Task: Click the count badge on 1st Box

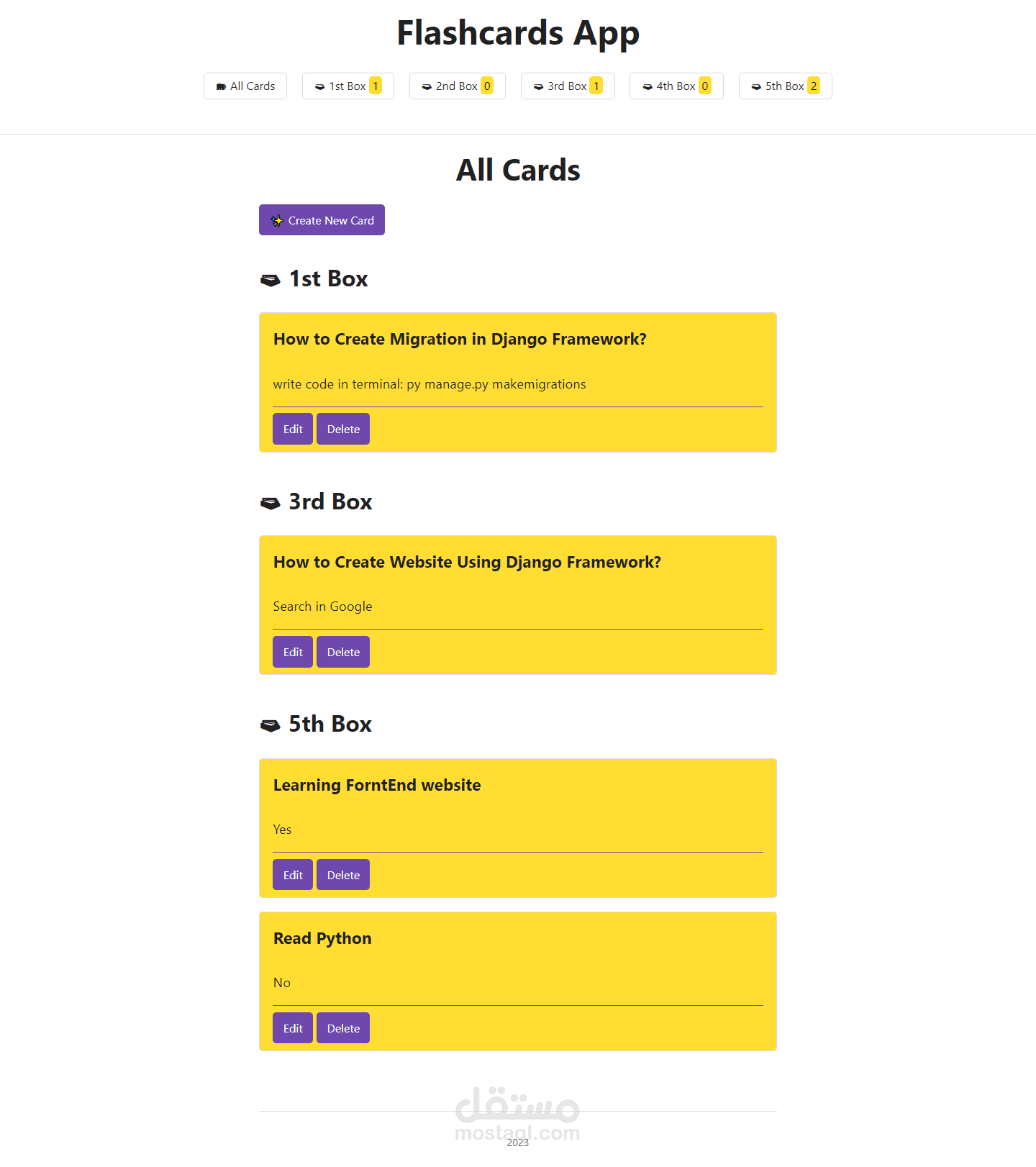Action: tap(375, 86)
